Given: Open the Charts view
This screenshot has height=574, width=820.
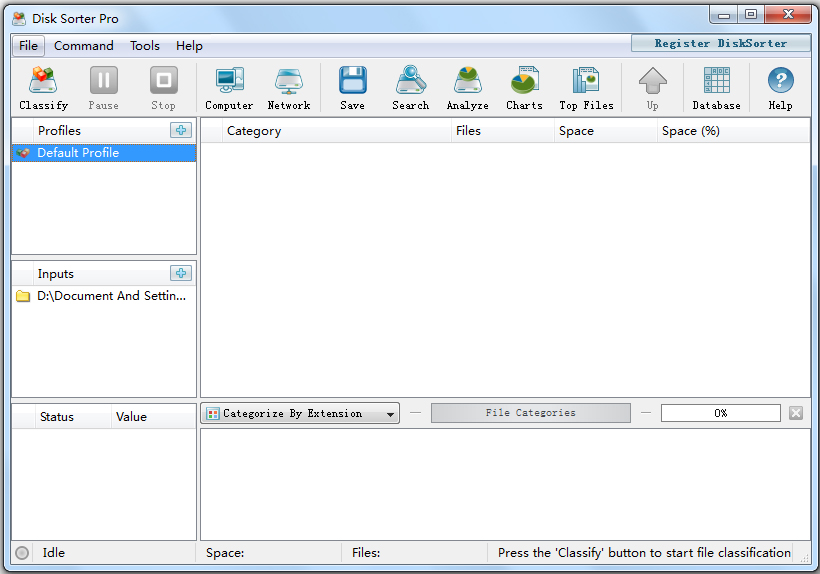Looking at the screenshot, I should point(524,88).
